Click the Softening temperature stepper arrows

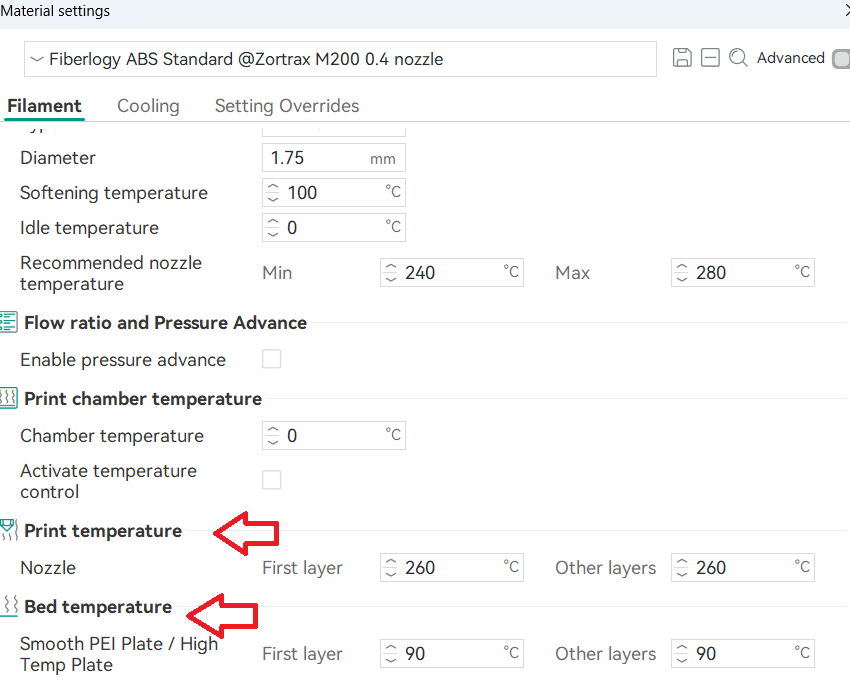coord(272,193)
